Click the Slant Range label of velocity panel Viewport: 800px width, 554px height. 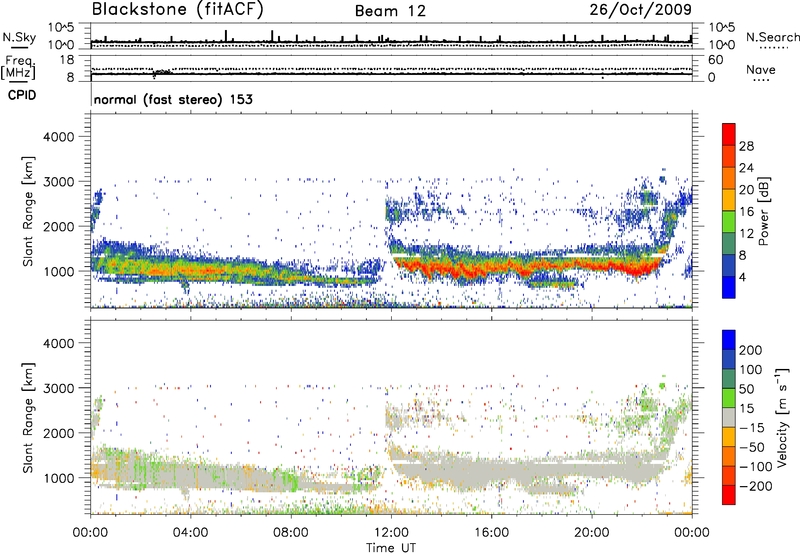pyautogui.click(x=28, y=418)
